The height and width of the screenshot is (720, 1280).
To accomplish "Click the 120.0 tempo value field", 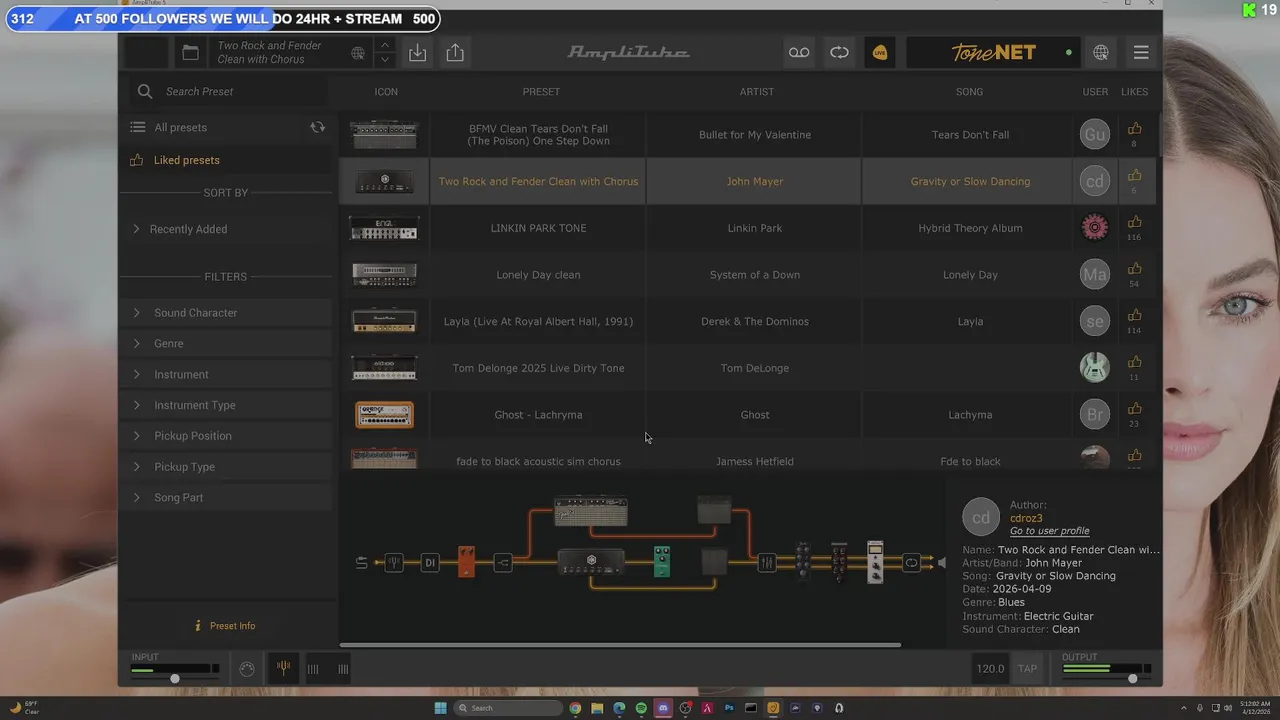I will click(x=990, y=669).
